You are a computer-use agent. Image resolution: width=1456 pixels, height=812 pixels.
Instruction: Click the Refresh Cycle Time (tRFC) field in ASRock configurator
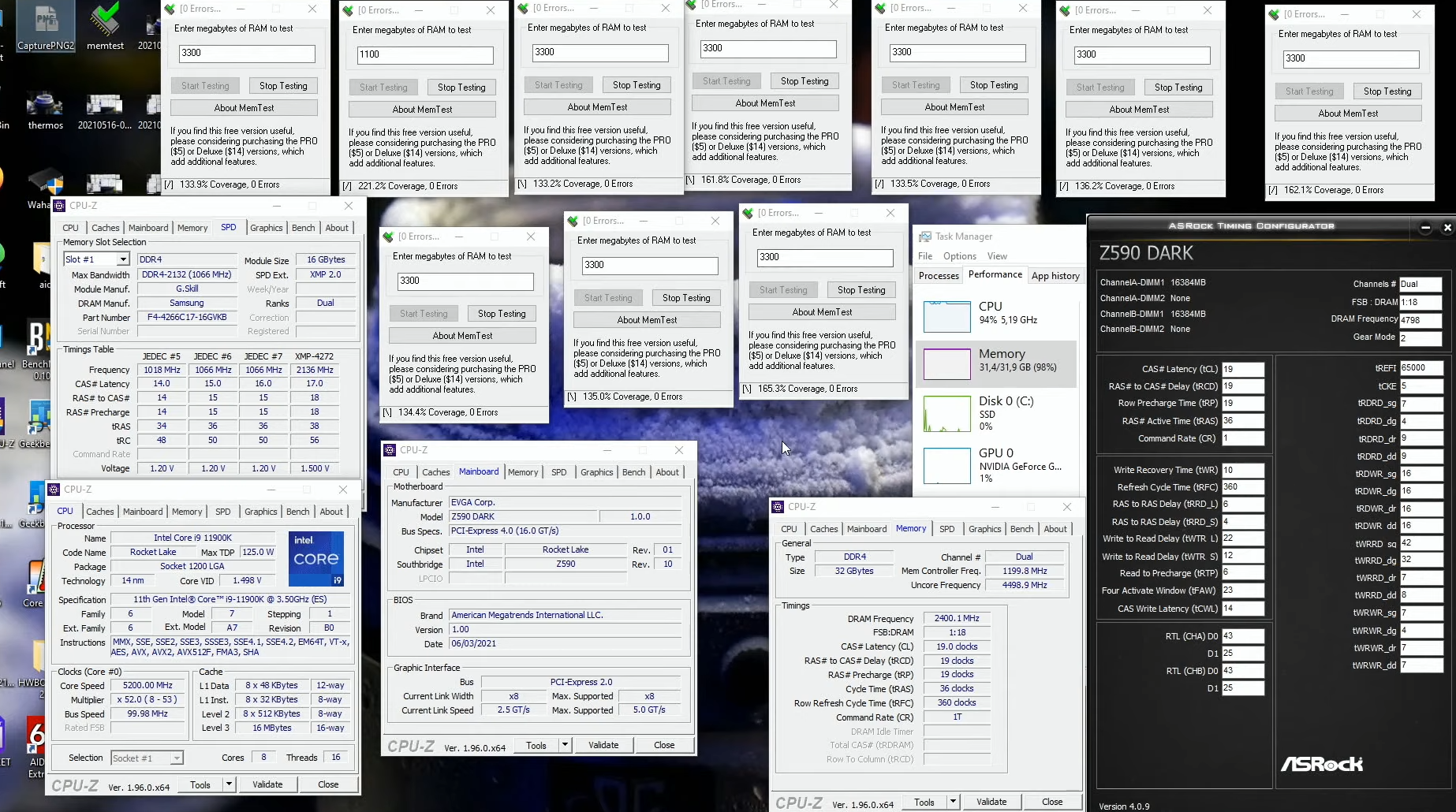click(1243, 487)
